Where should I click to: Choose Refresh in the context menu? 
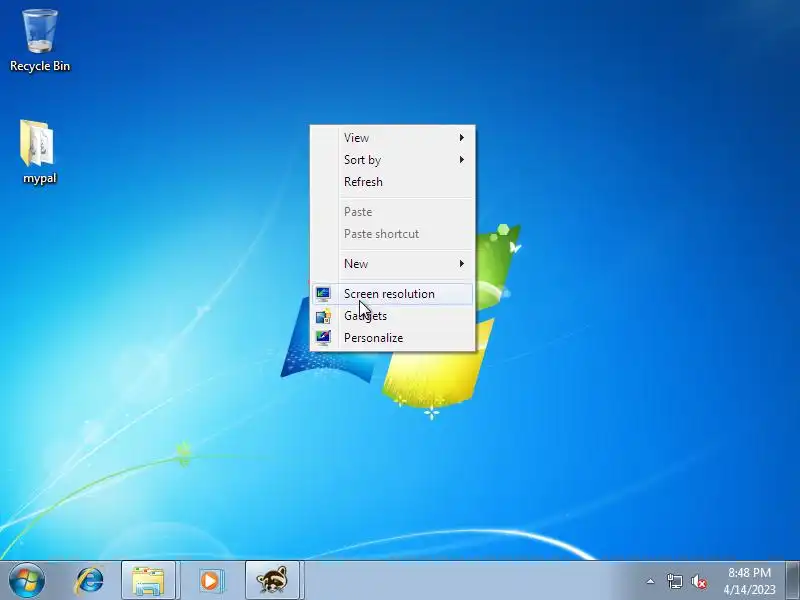coord(392,182)
